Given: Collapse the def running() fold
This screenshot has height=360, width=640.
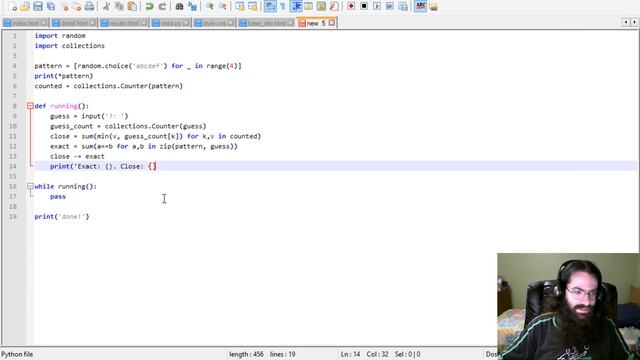Looking at the screenshot, I should tap(30, 106).
